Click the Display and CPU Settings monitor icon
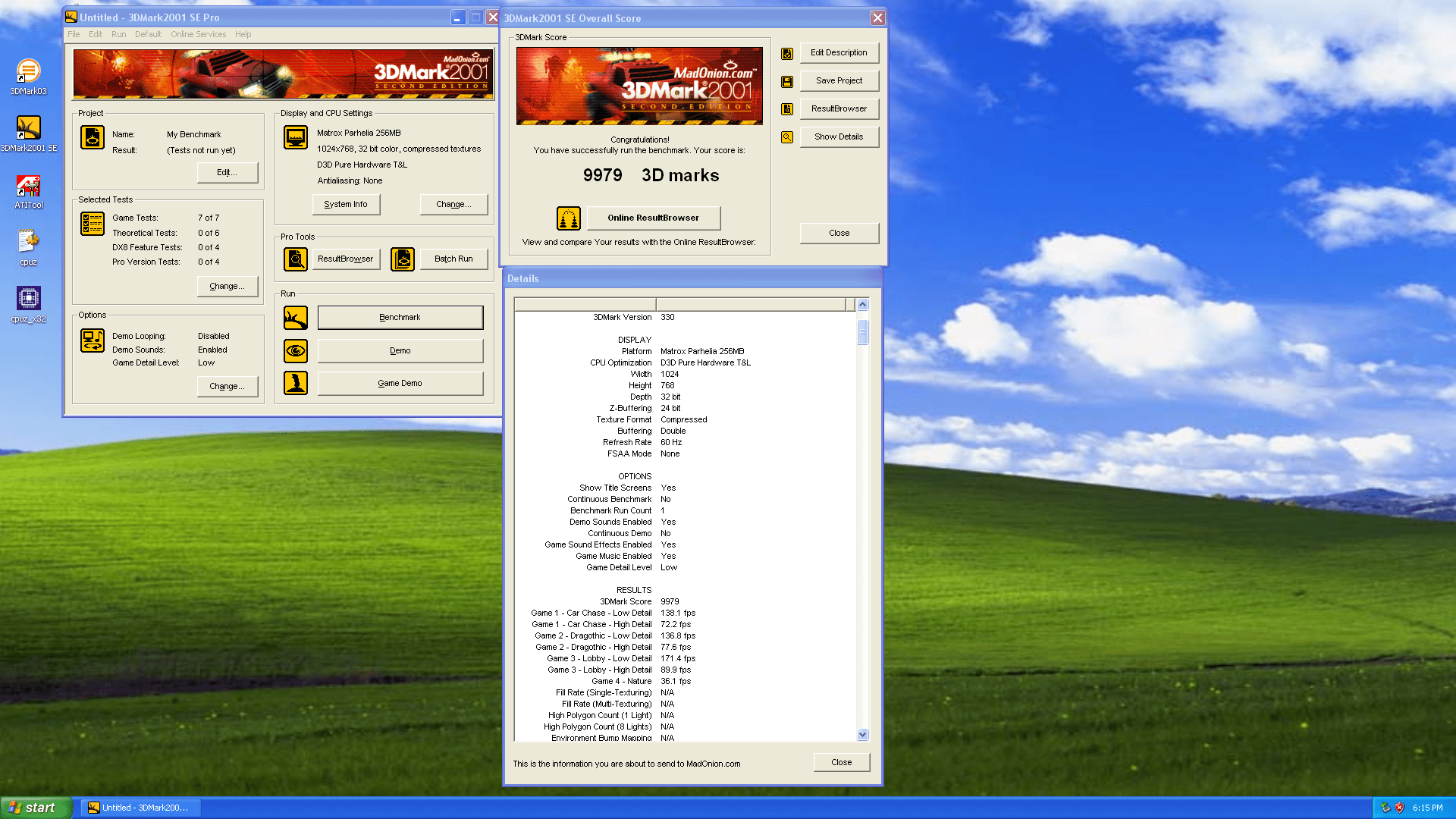The image size is (1456, 819). point(296,137)
